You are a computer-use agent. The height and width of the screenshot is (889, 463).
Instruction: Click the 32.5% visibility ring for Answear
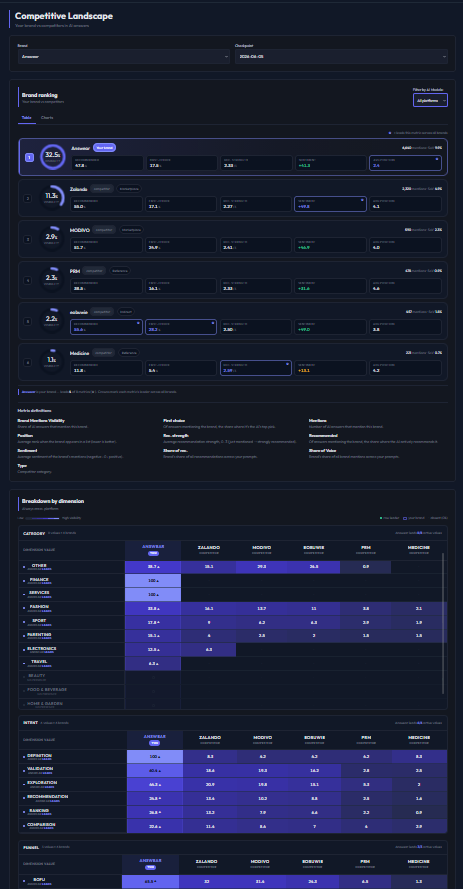(53, 157)
